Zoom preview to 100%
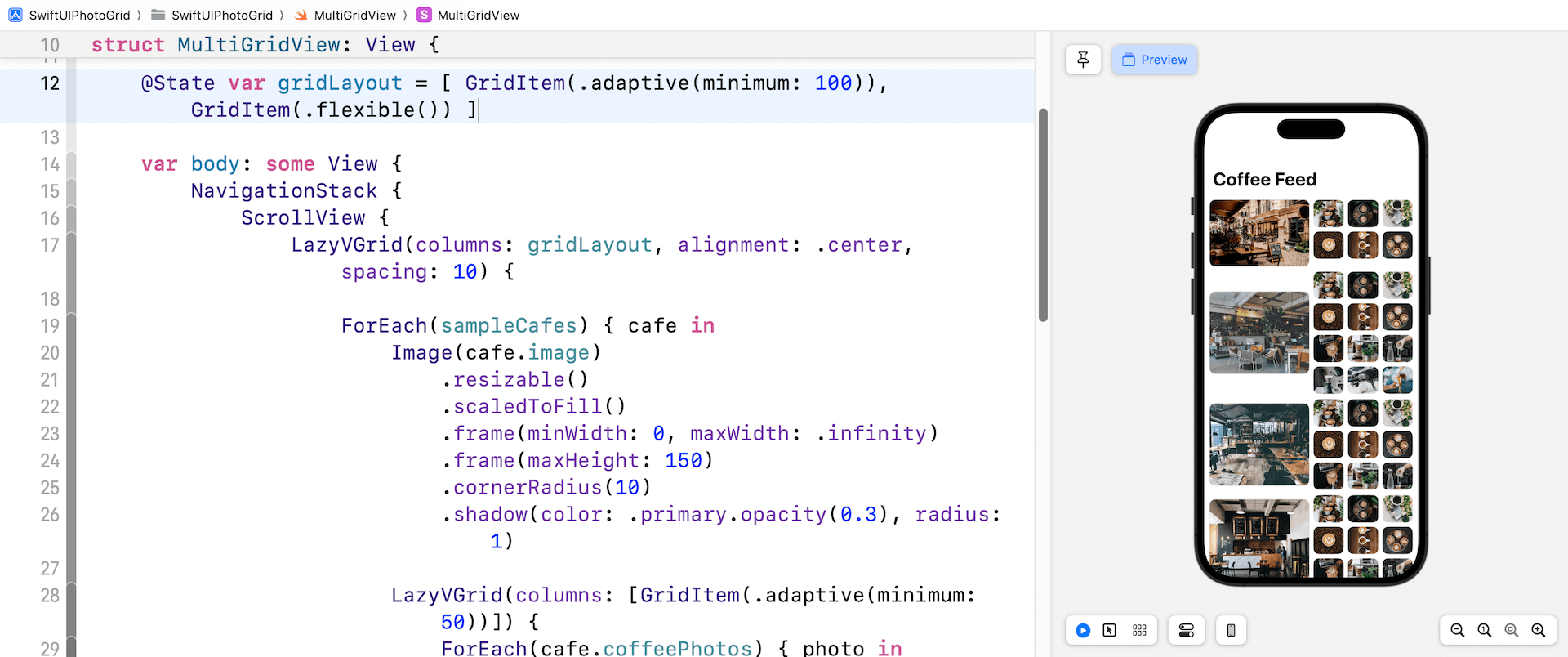The image size is (1568, 657). coord(1484,630)
